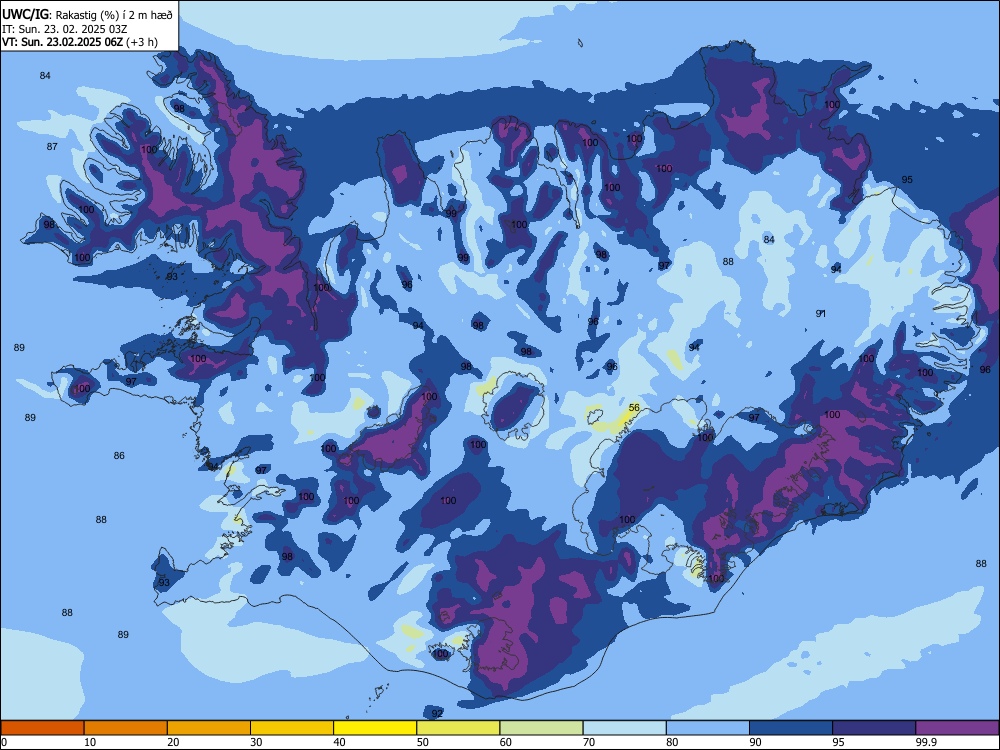Click the '87' humidity value over the sea

pos(52,147)
